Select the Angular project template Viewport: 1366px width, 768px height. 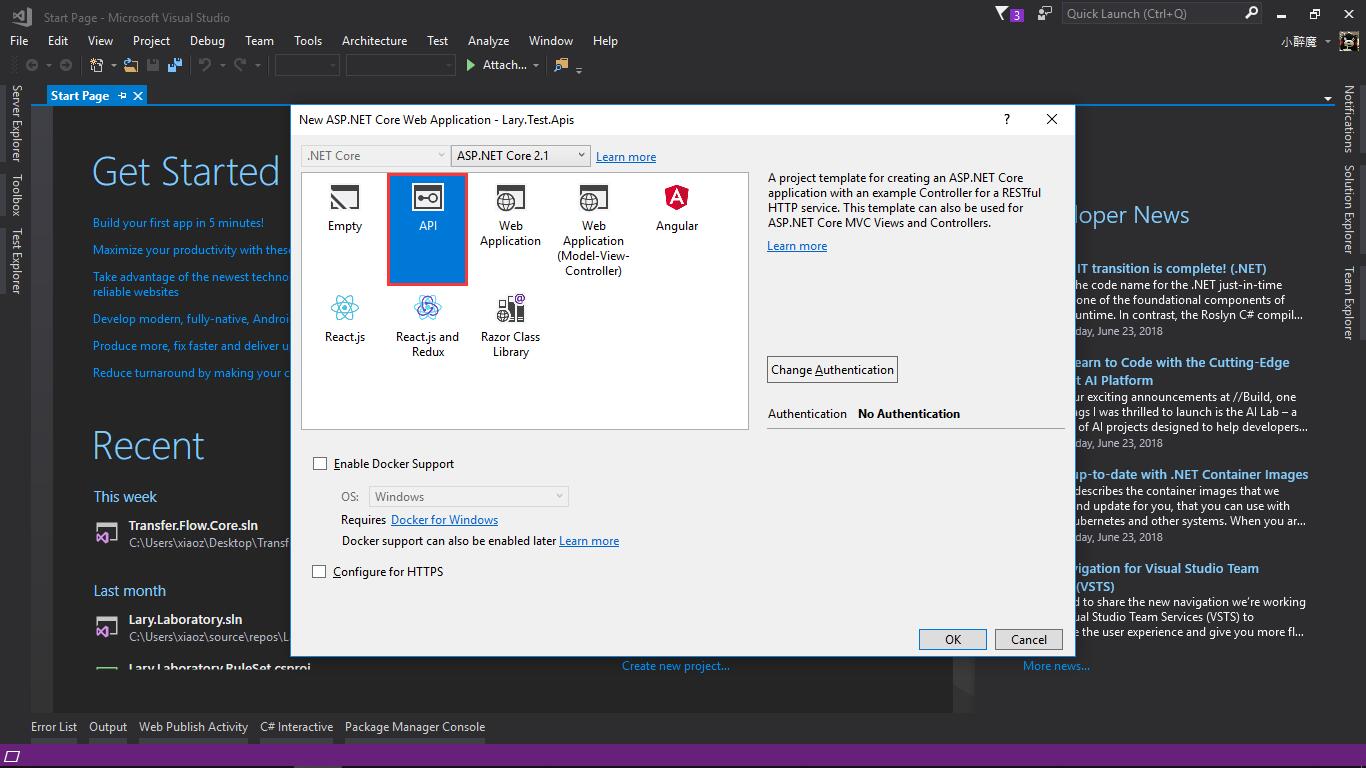pyautogui.click(x=677, y=210)
